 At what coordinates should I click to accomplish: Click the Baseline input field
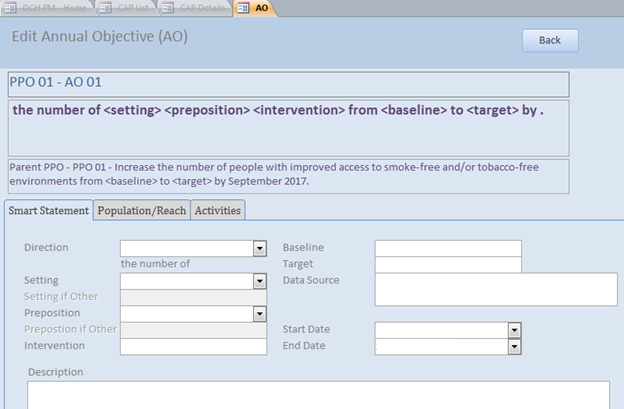448,248
